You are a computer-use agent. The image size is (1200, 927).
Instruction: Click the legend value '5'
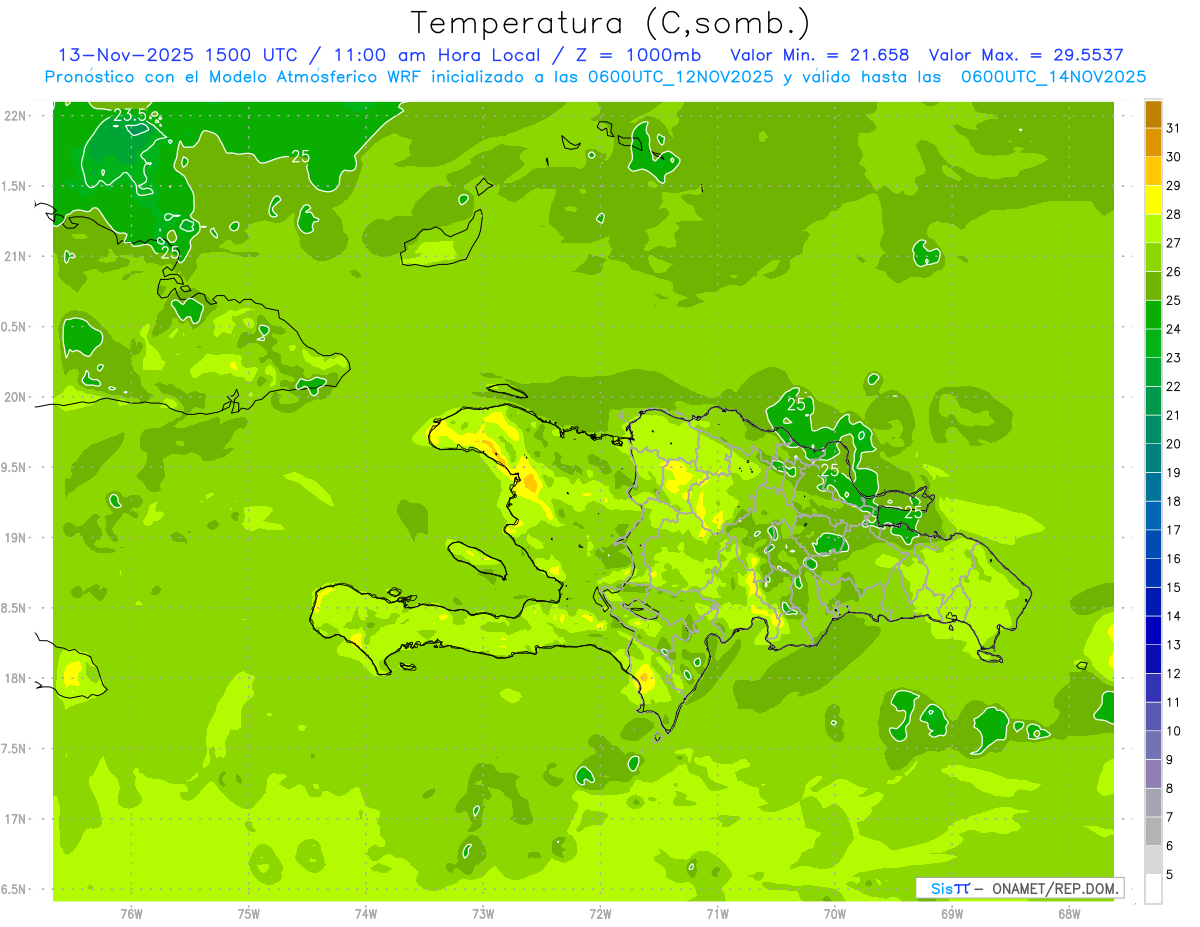(x=1170, y=874)
